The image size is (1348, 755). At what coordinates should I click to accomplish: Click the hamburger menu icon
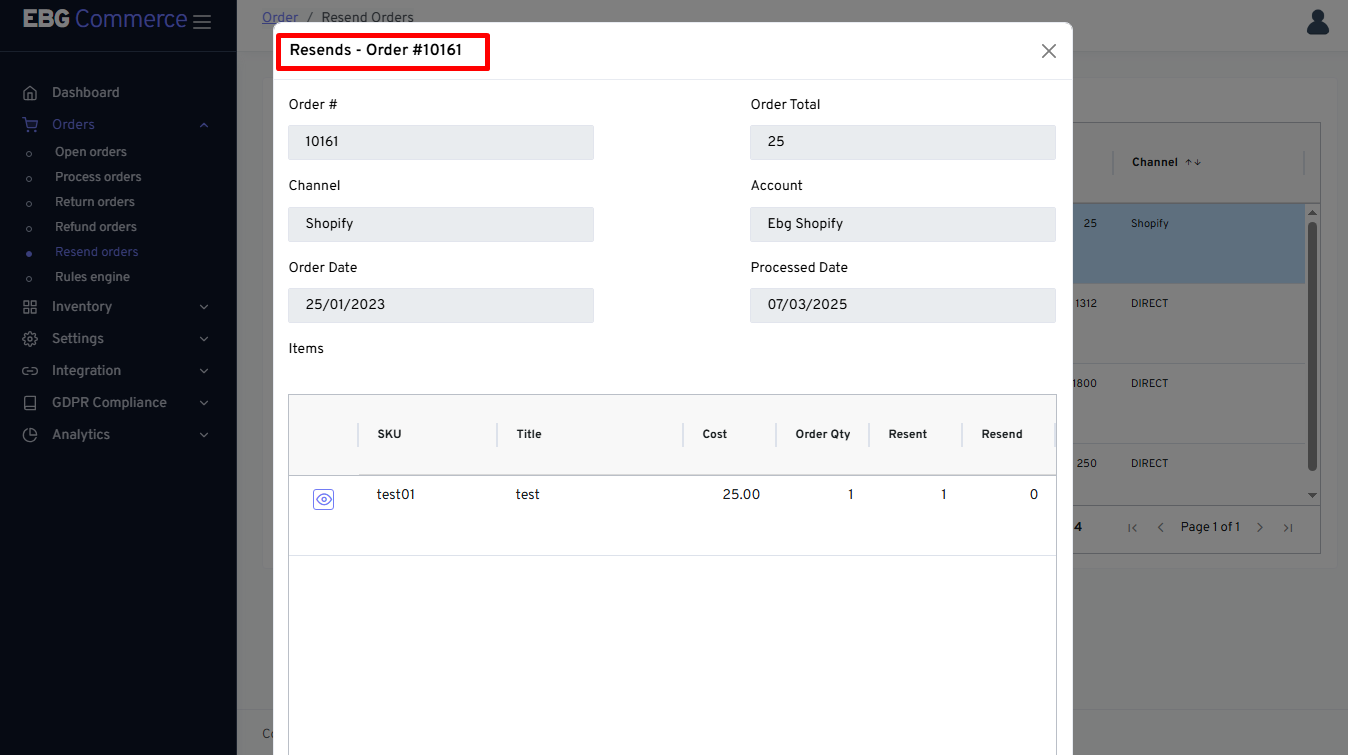click(202, 21)
